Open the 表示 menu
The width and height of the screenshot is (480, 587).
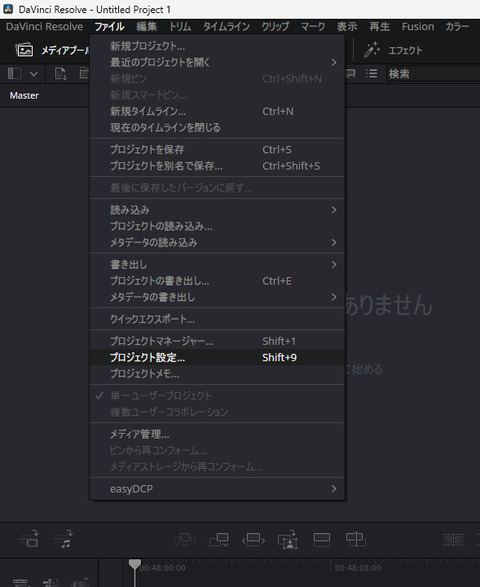click(347, 27)
